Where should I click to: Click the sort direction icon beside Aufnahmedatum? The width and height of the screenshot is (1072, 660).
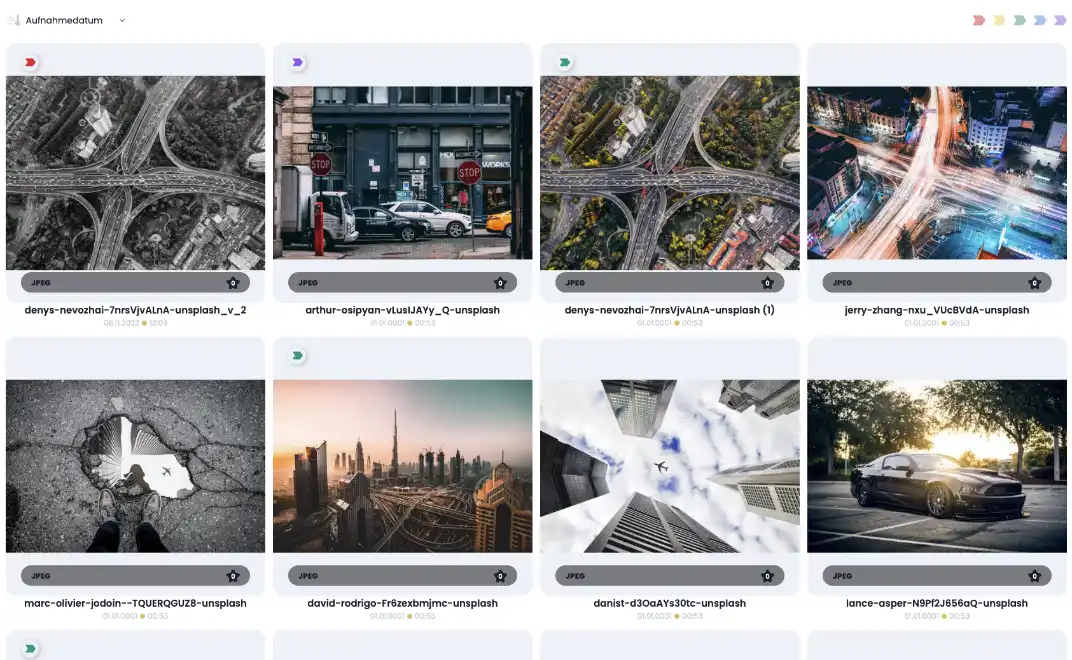(x=14, y=20)
